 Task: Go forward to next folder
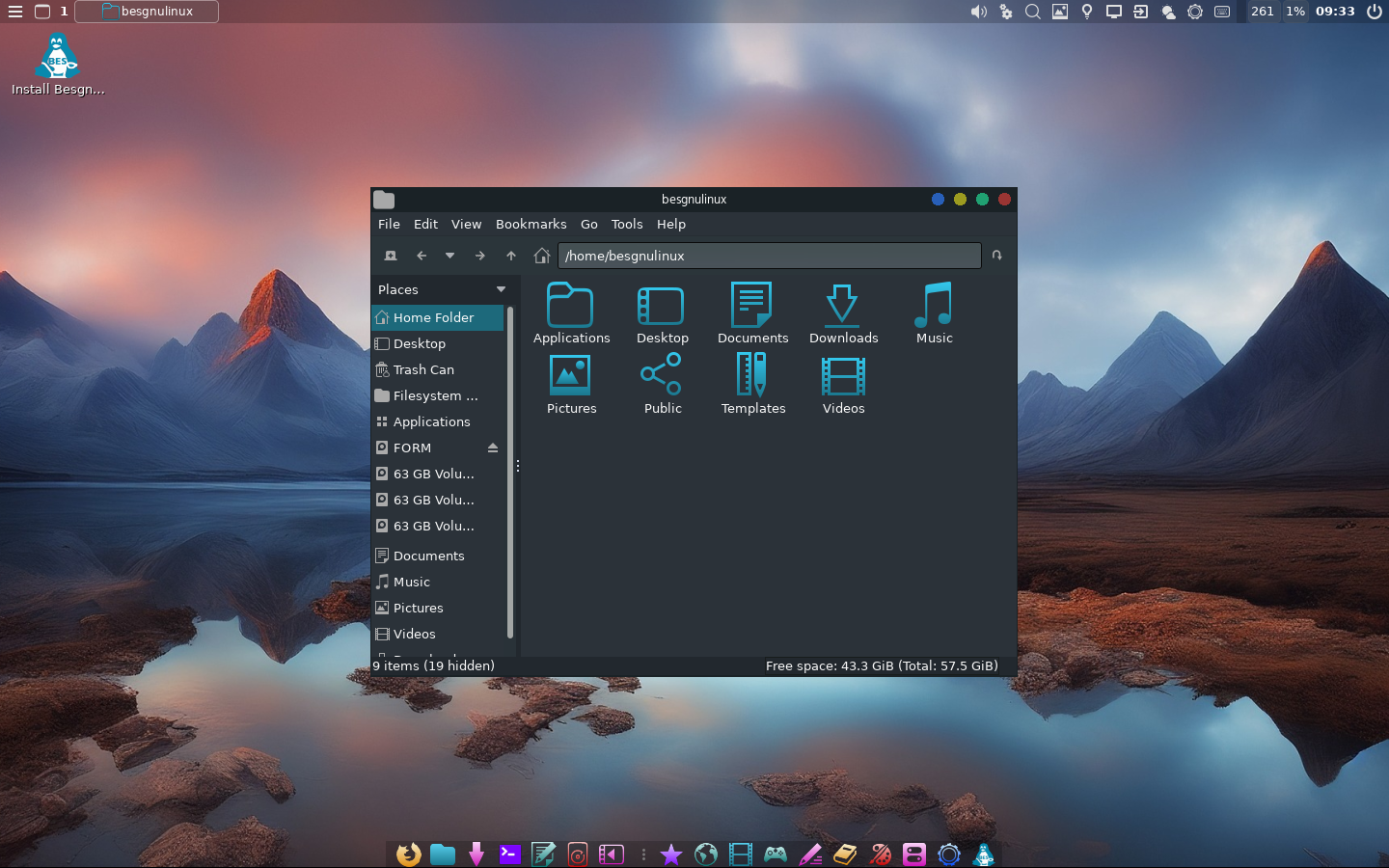[x=480, y=256]
